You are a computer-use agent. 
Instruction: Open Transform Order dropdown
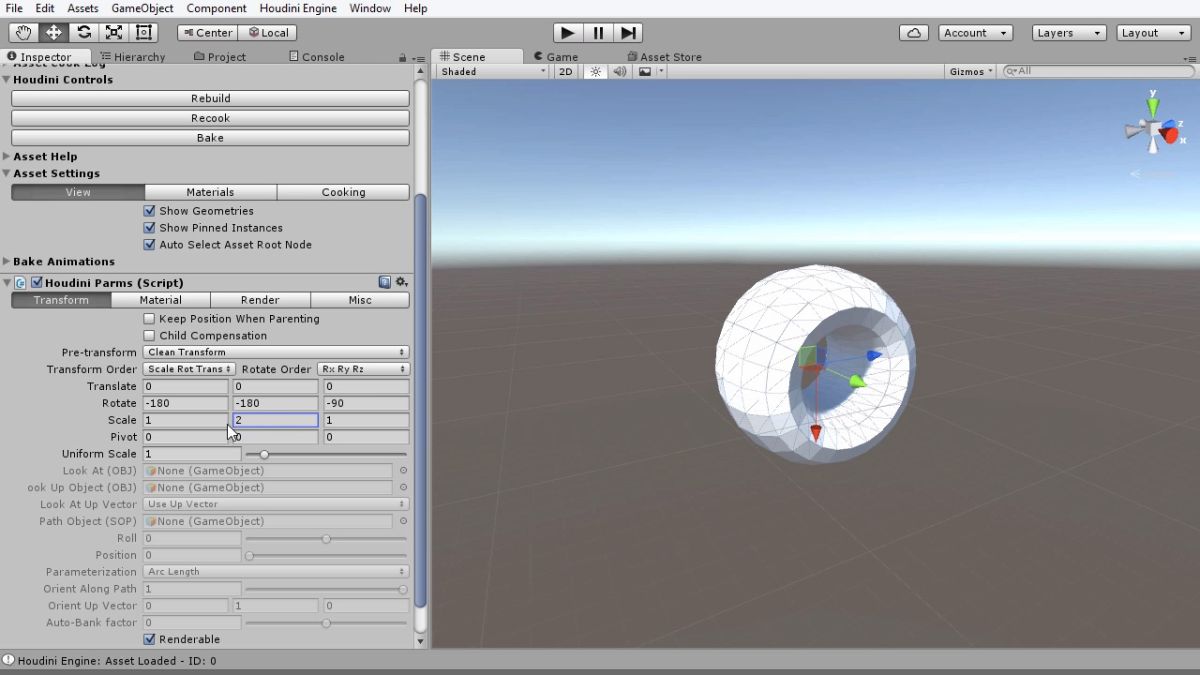[189, 369]
